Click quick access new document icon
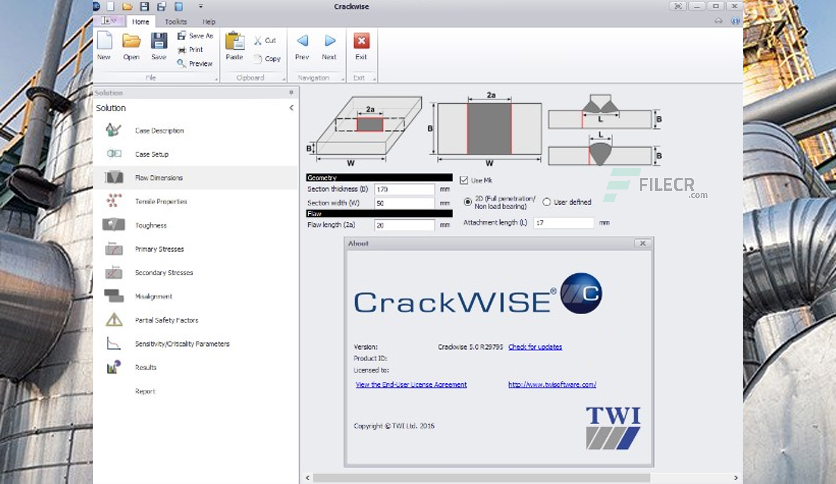Screen dimensions: 836x484 [110, 6]
